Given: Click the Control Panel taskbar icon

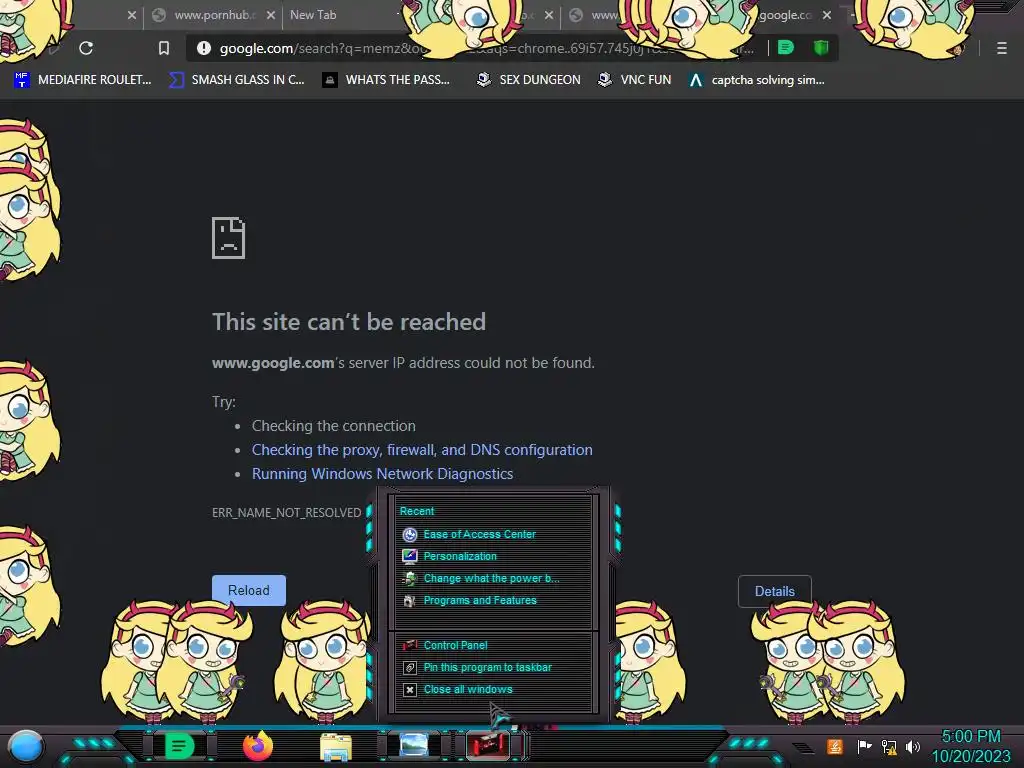Looking at the screenshot, I should [488, 746].
